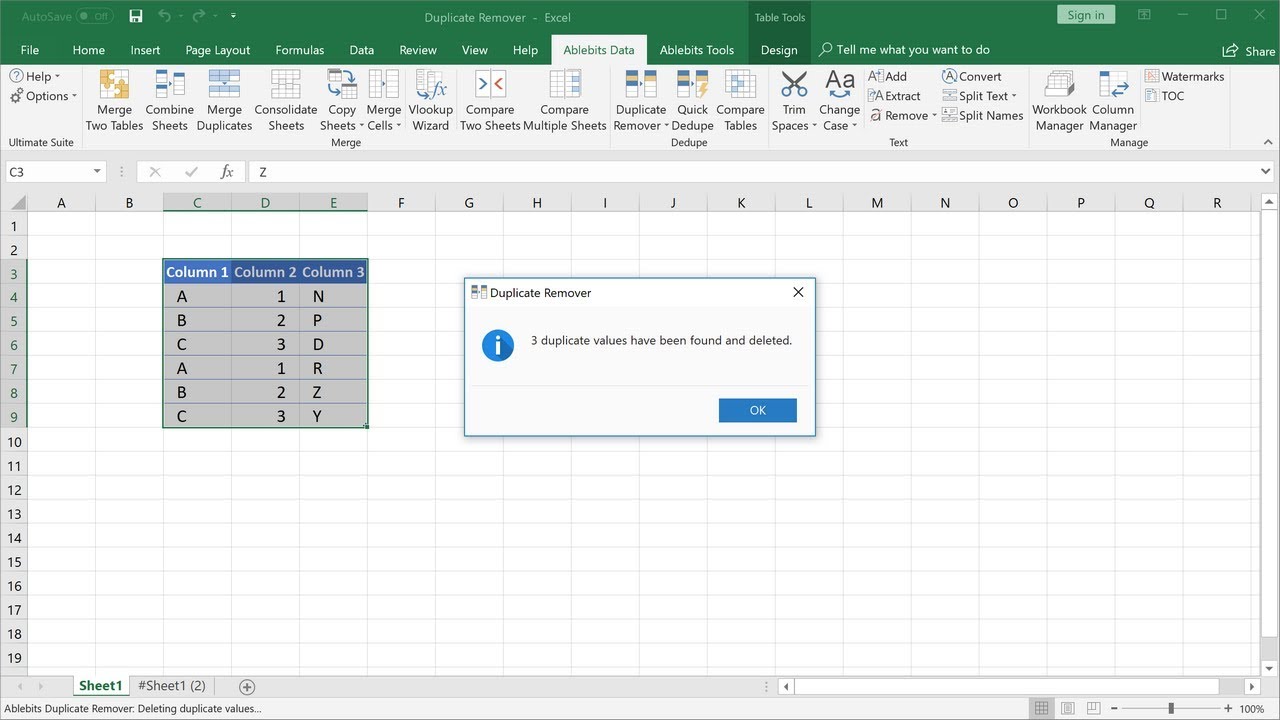1280x720 pixels.
Task: Click the Undo arrow in title bar
Action: pyautogui.click(x=165, y=16)
